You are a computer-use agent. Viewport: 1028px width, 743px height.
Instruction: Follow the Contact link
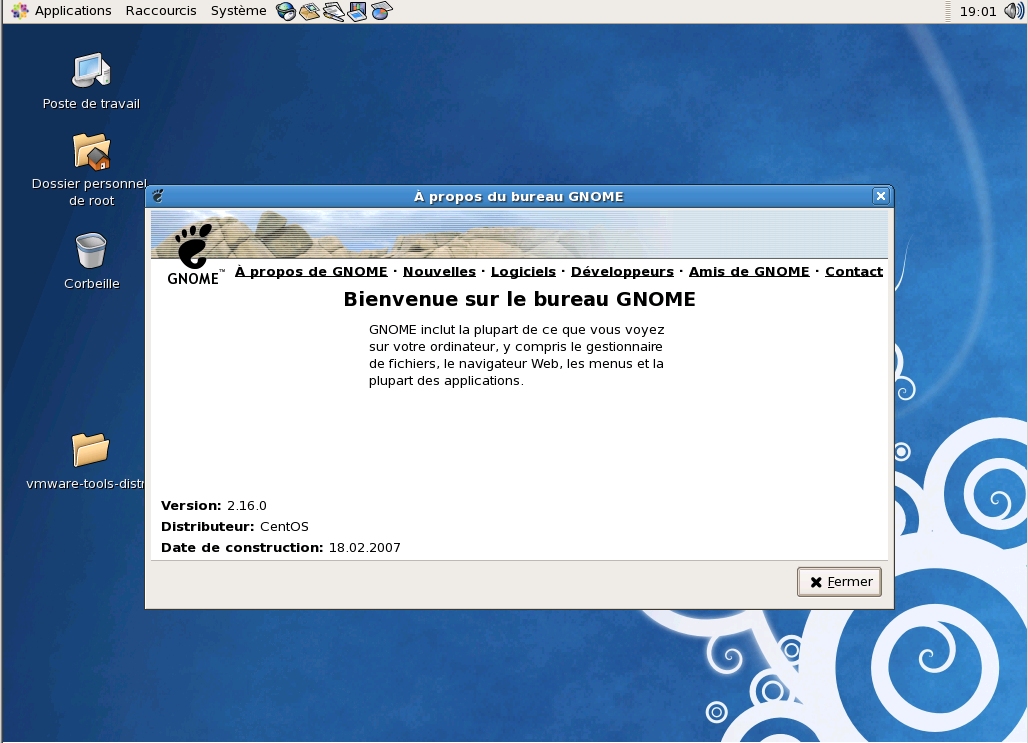[x=854, y=271]
